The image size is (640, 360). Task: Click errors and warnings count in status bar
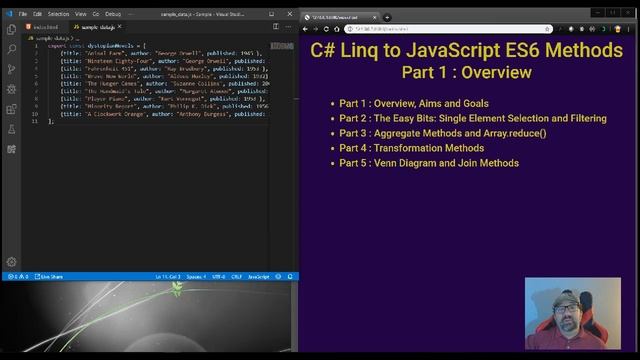18,276
